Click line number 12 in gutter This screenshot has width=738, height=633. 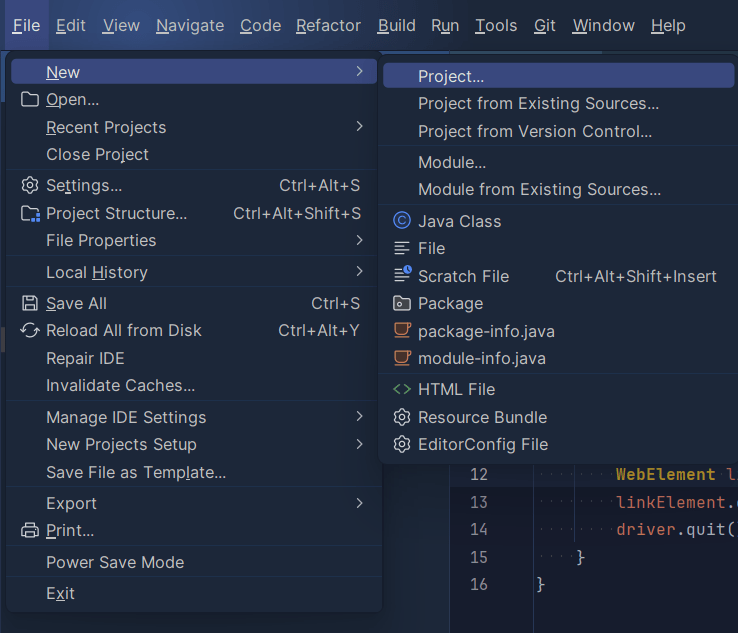tap(479, 474)
